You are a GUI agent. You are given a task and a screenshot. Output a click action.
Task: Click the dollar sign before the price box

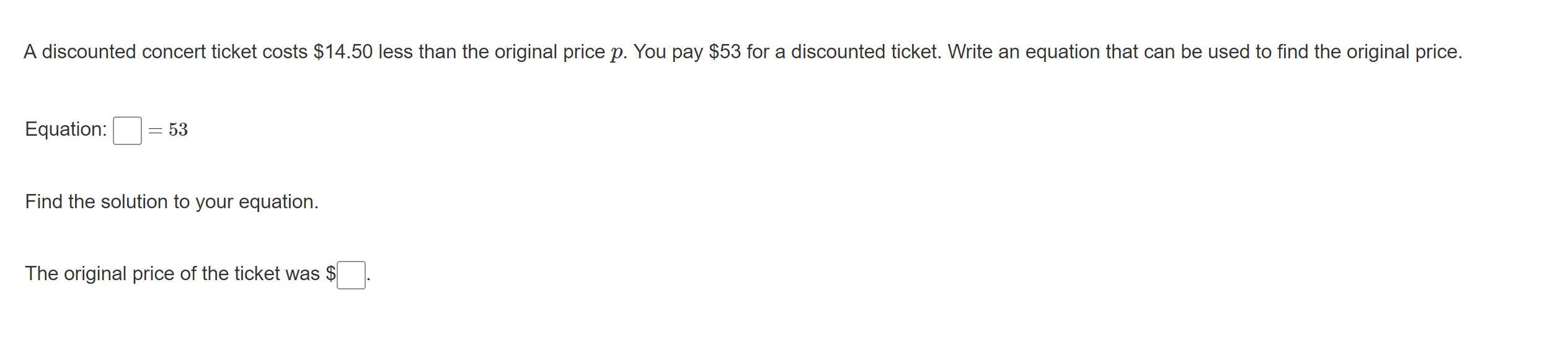click(x=330, y=274)
